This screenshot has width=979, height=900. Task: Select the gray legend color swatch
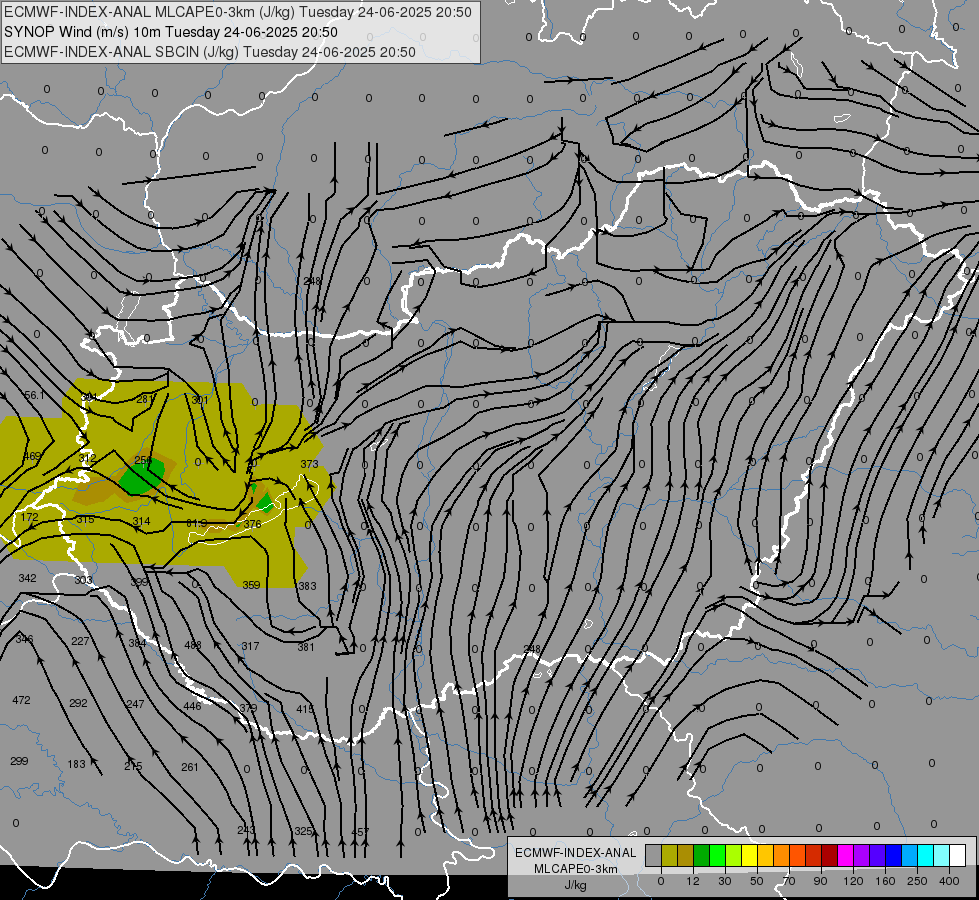tap(654, 856)
